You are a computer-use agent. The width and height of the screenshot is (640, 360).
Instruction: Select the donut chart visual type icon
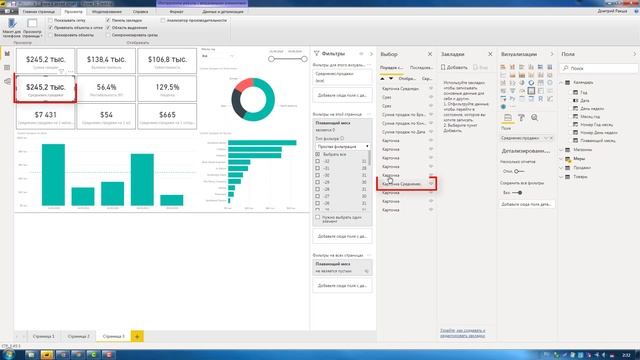click(531, 83)
